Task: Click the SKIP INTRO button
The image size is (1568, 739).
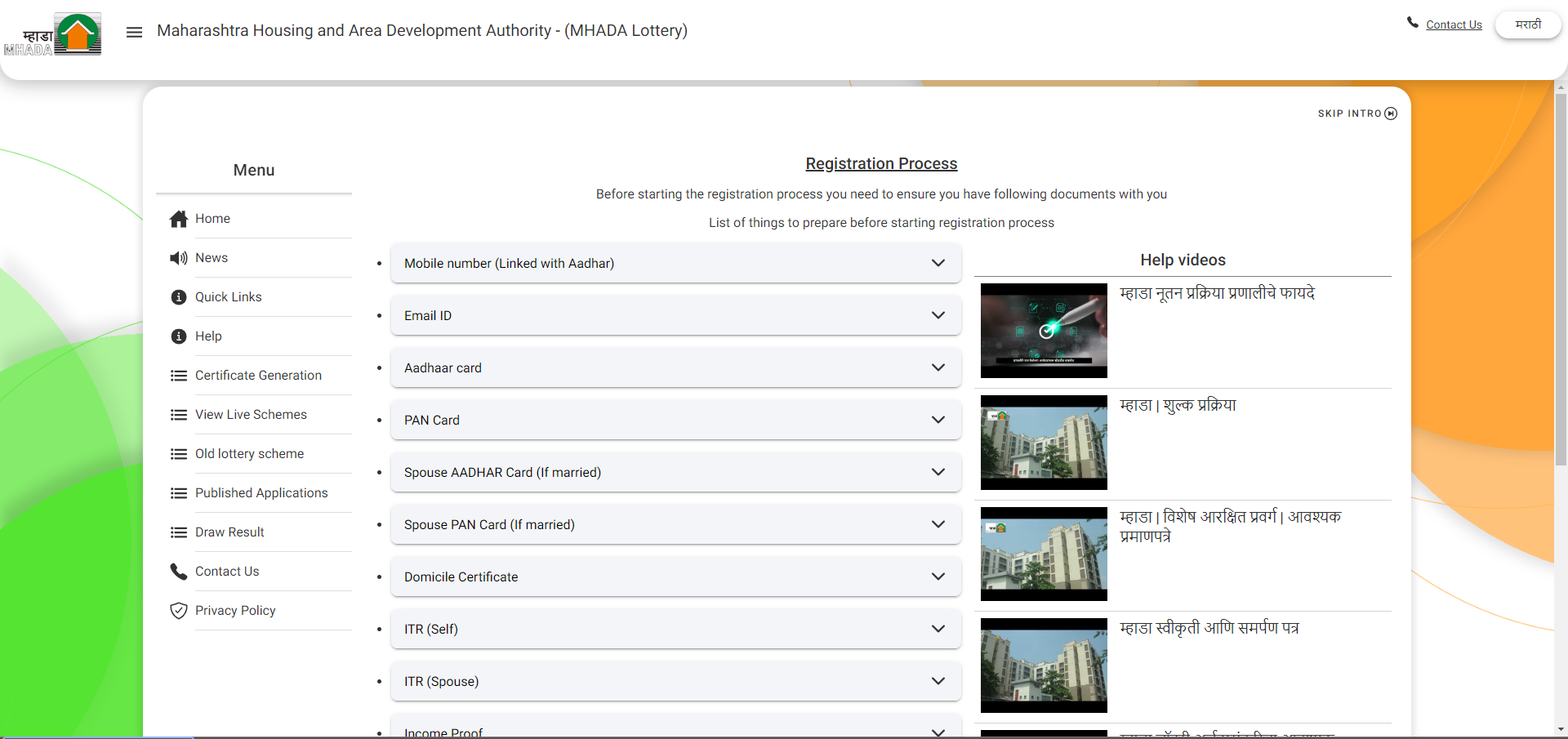Action: (1357, 114)
